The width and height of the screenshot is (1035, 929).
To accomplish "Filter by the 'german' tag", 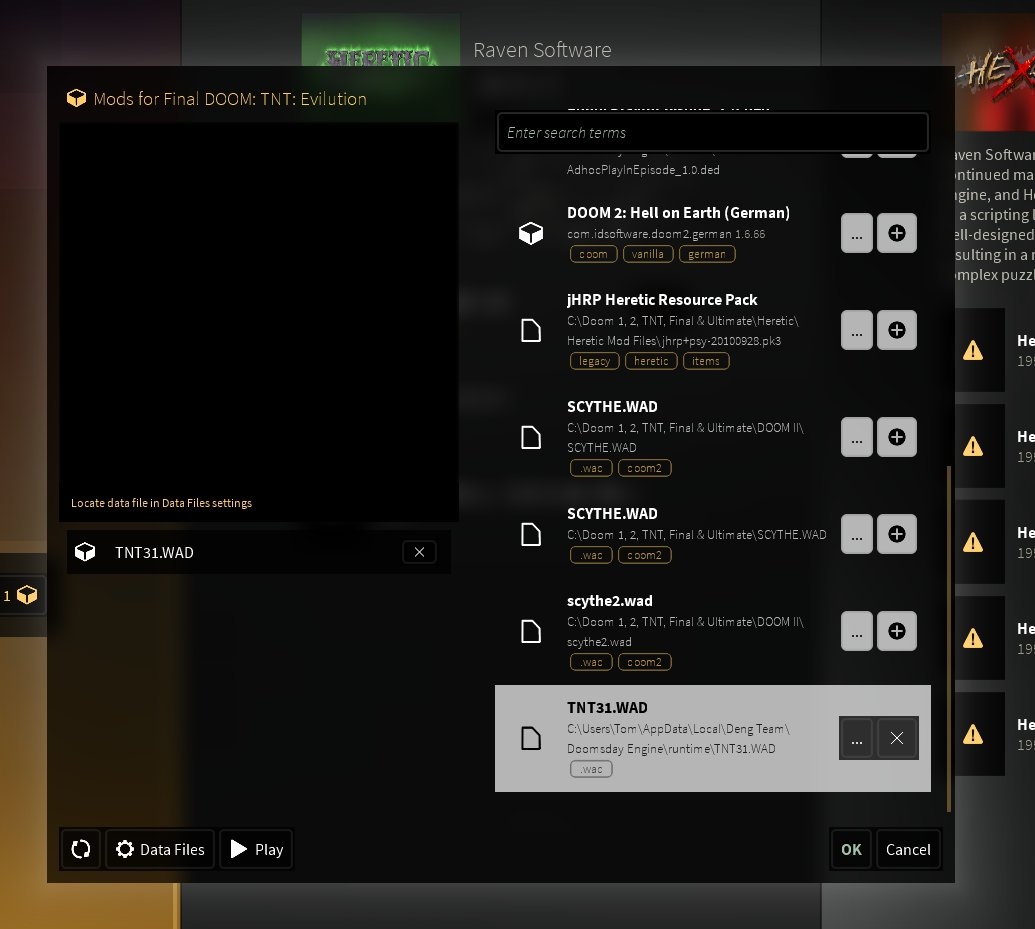I will [x=707, y=254].
